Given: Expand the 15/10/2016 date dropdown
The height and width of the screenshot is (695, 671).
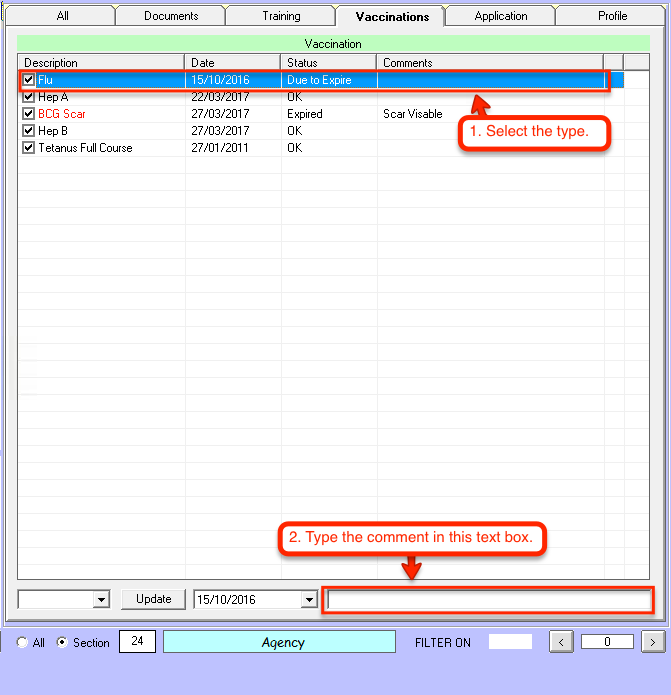Looking at the screenshot, I should [308, 600].
